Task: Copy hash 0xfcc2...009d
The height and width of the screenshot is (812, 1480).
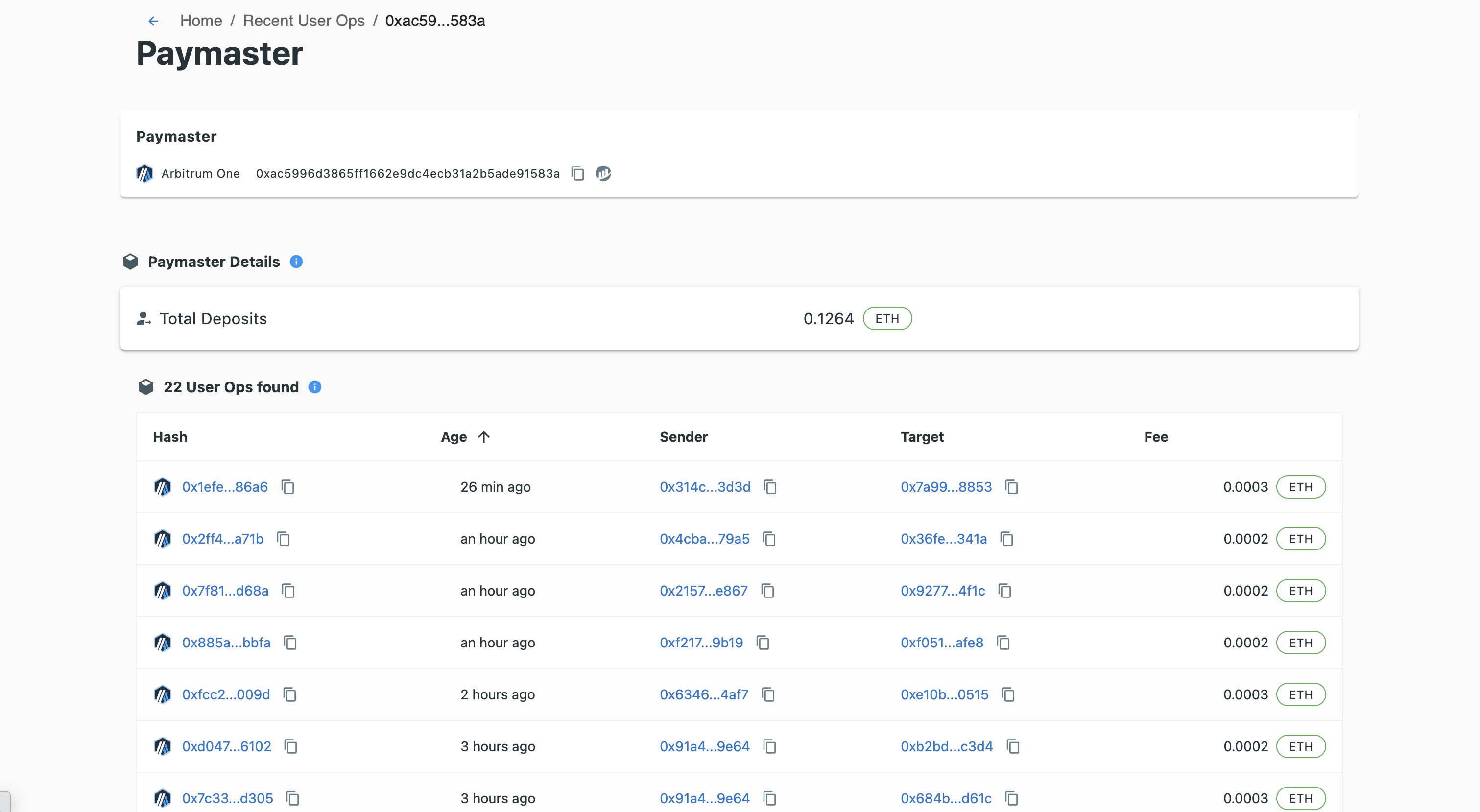Action: 289,695
